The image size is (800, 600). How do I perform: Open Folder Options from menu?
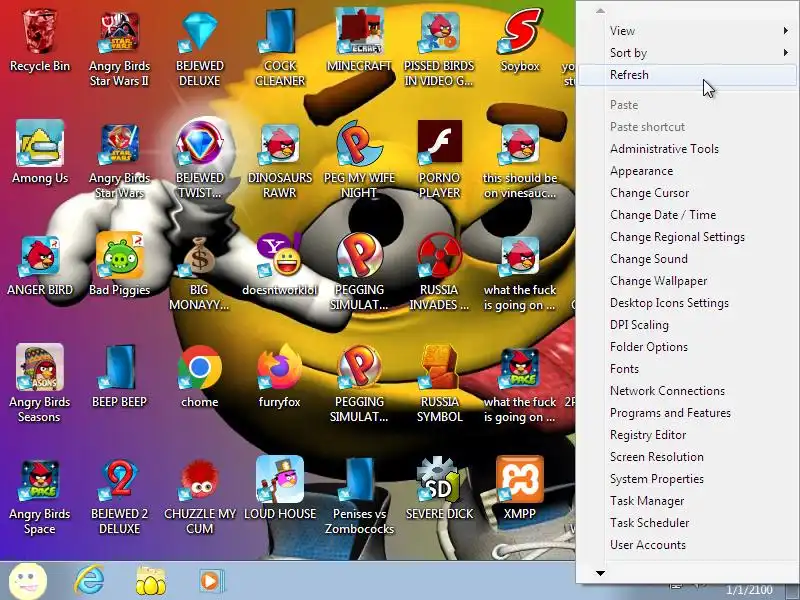[x=688, y=346]
